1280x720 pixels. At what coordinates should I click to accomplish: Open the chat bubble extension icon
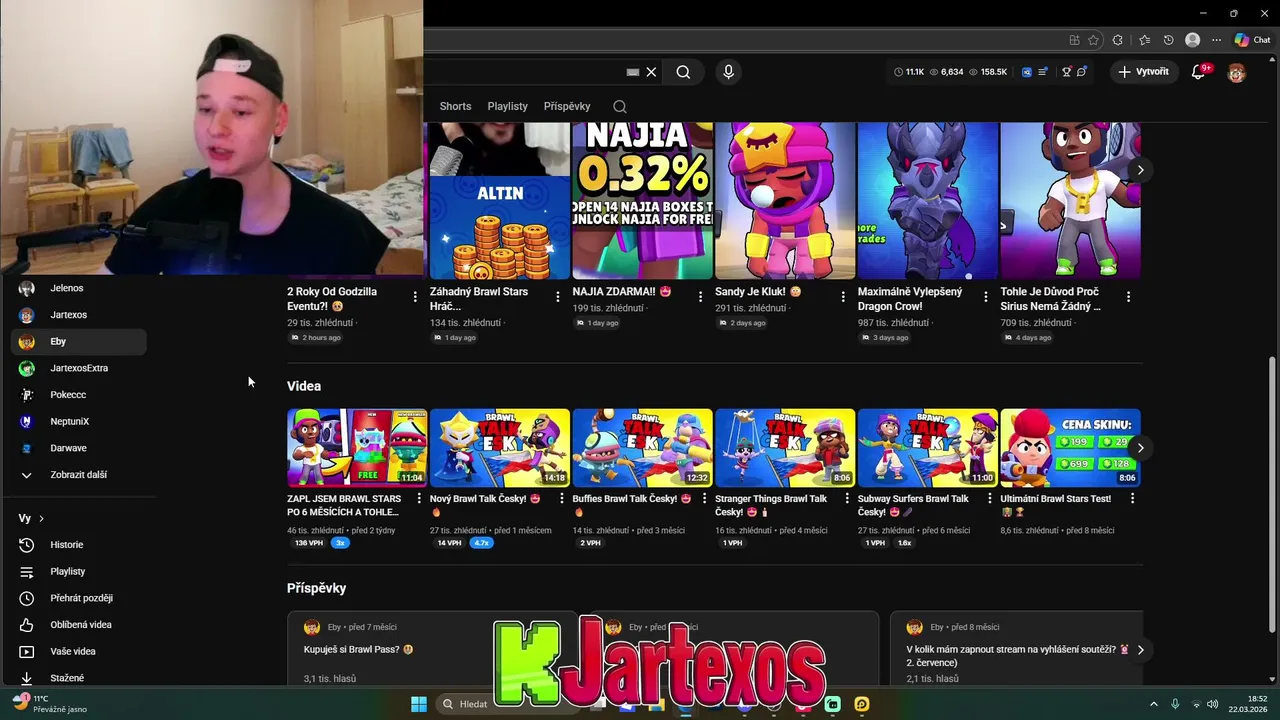tap(1081, 72)
